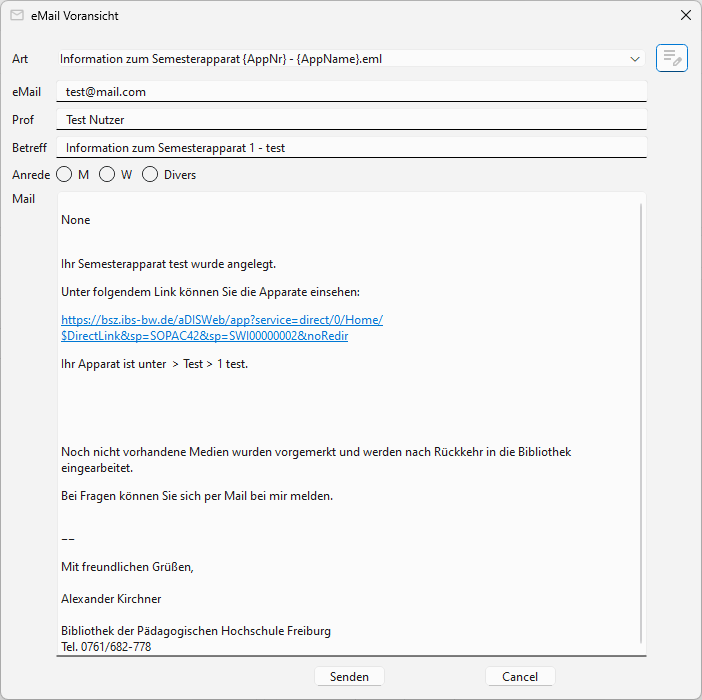The height and width of the screenshot is (700, 702).
Task: Close the eMail Voransicht window
Action: click(x=685, y=16)
